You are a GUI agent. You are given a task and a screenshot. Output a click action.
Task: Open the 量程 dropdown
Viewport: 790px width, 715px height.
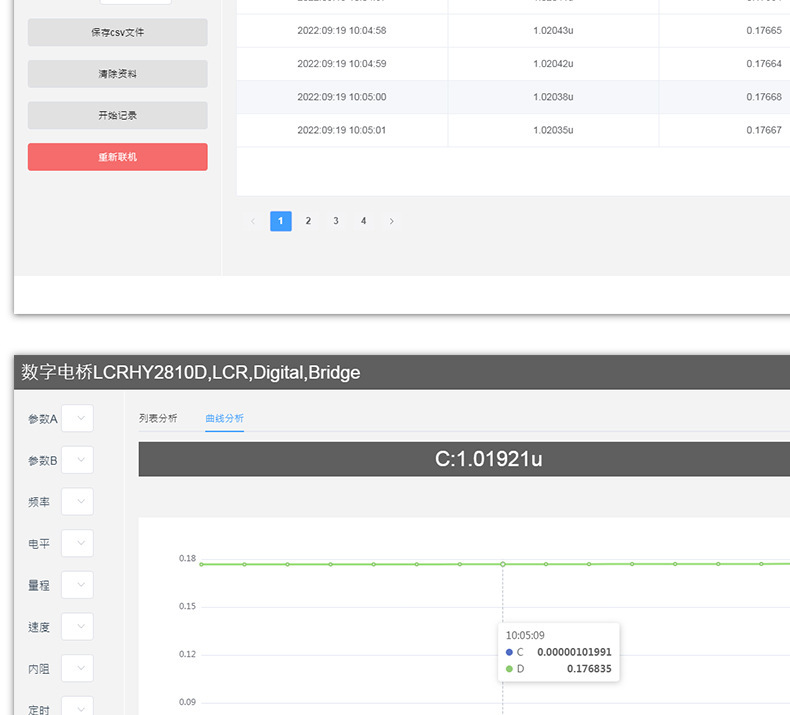[x=78, y=585]
